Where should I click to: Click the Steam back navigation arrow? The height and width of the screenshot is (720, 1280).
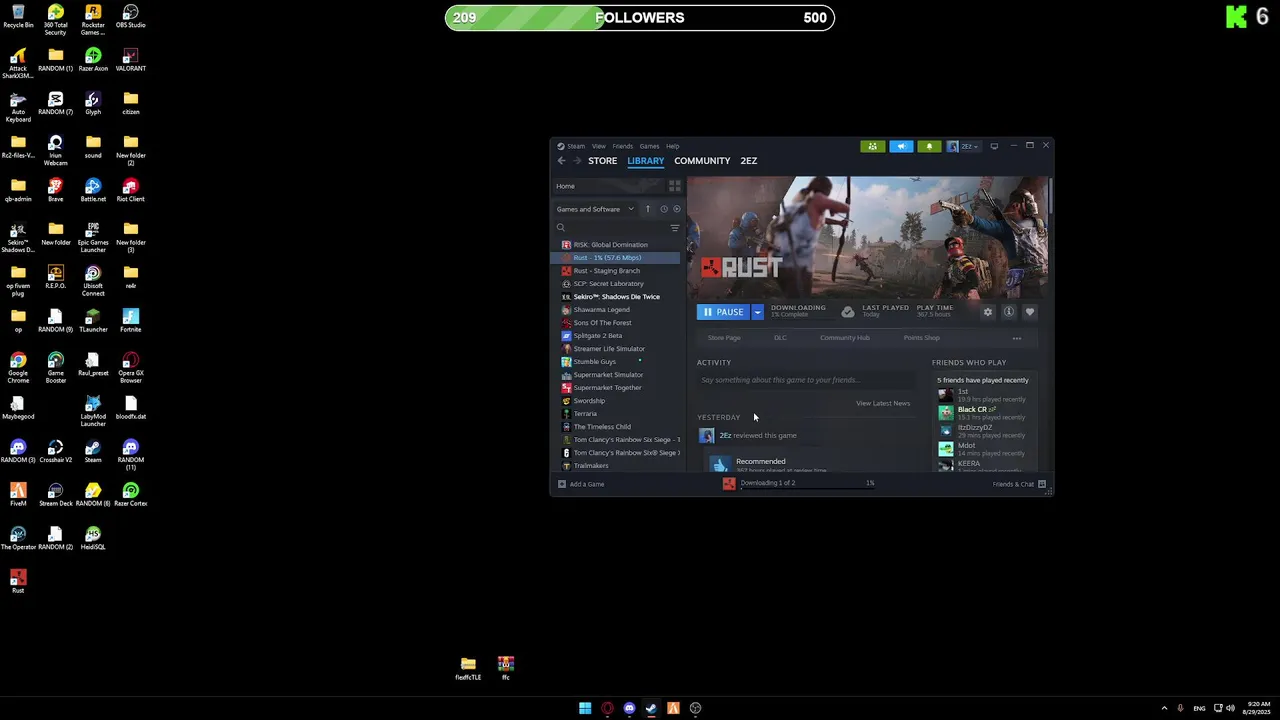[x=561, y=161]
